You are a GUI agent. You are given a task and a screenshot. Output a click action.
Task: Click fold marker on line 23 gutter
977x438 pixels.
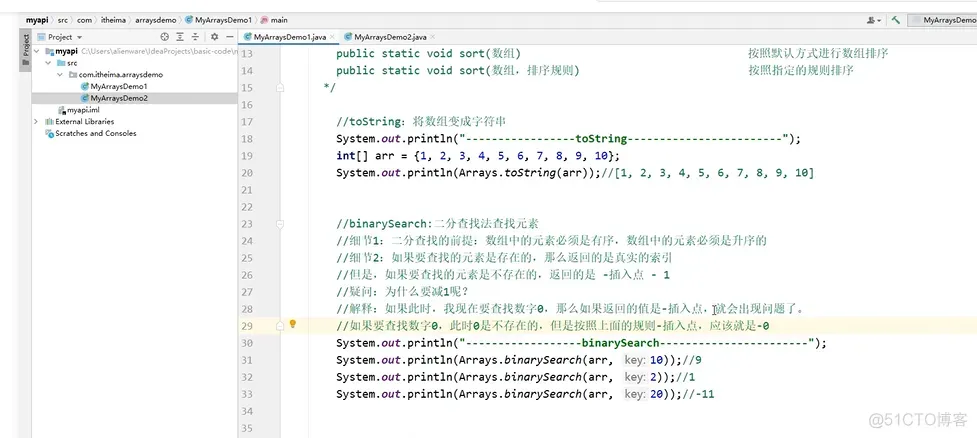coord(280,224)
